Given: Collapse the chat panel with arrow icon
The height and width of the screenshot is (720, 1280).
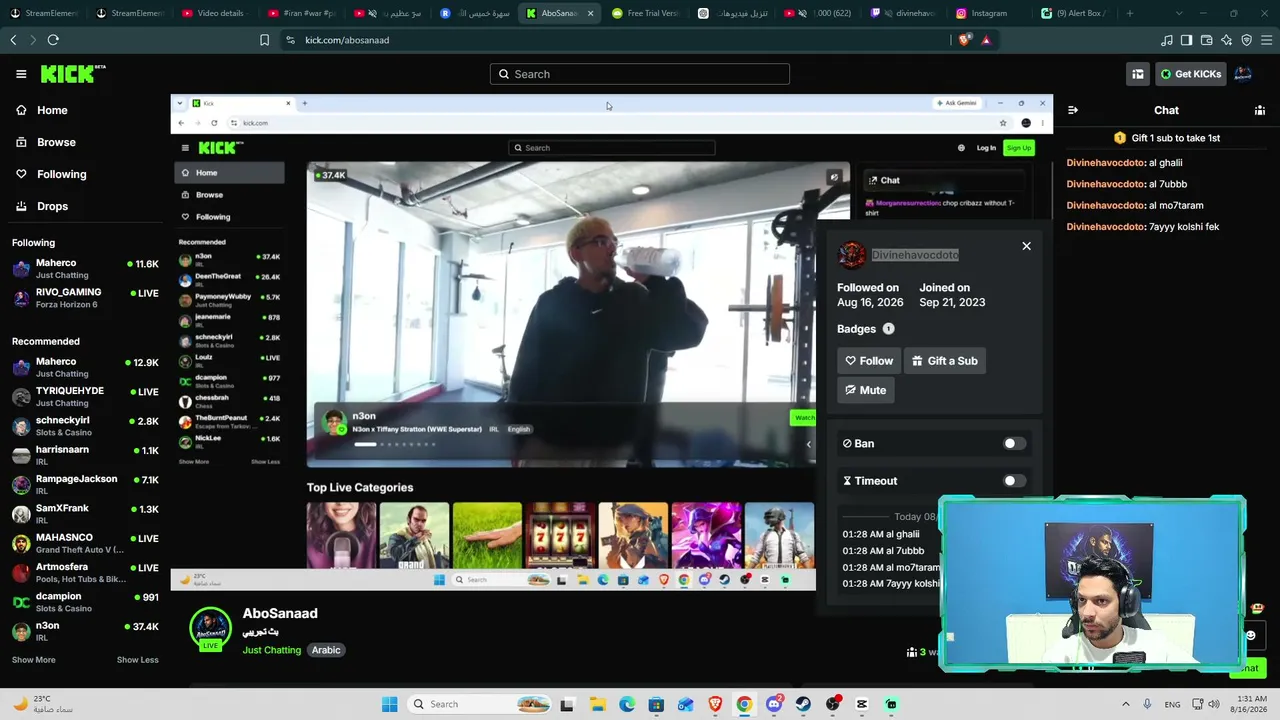Looking at the screenshot, I should [1073, 110].
